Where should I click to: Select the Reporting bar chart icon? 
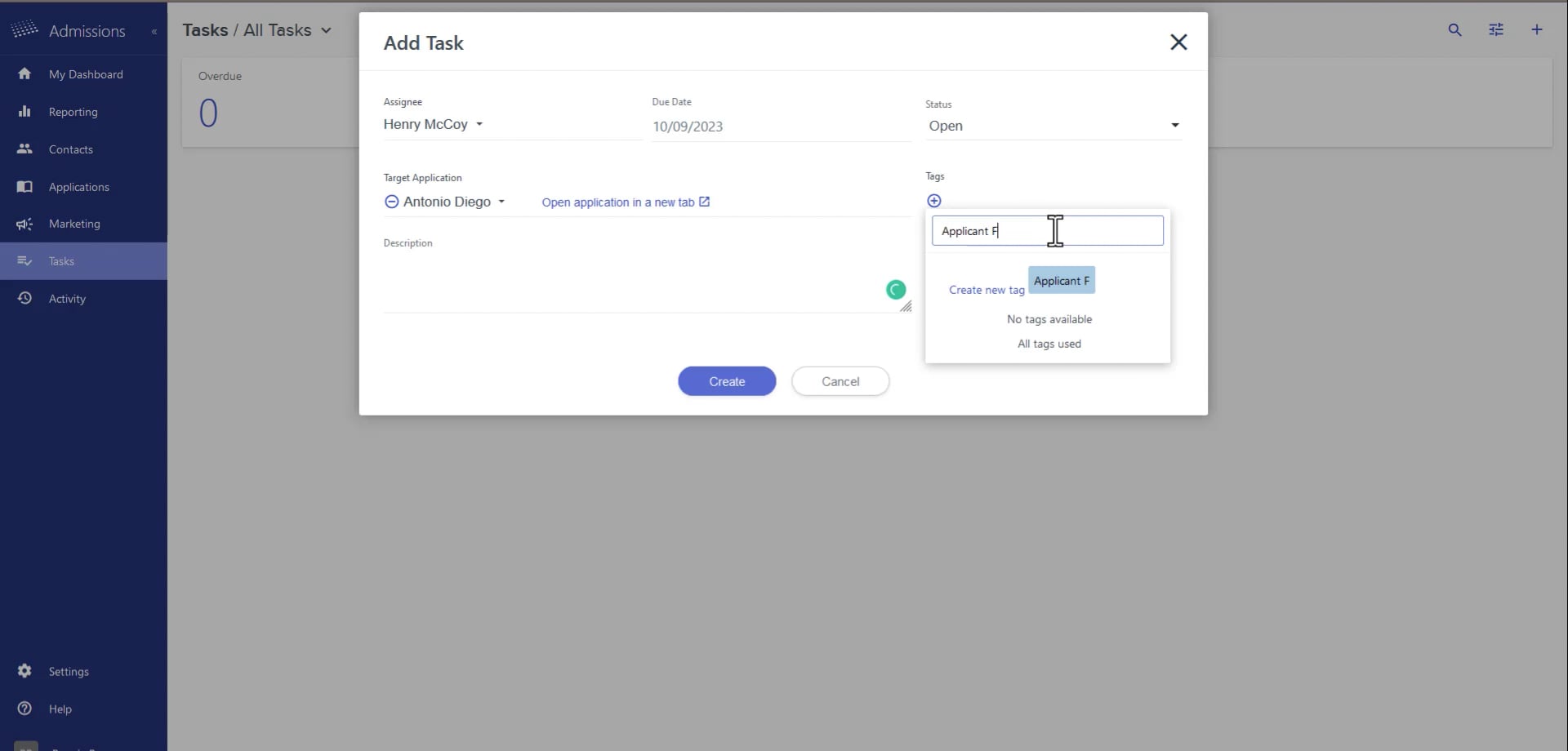[x=25, y=111]
